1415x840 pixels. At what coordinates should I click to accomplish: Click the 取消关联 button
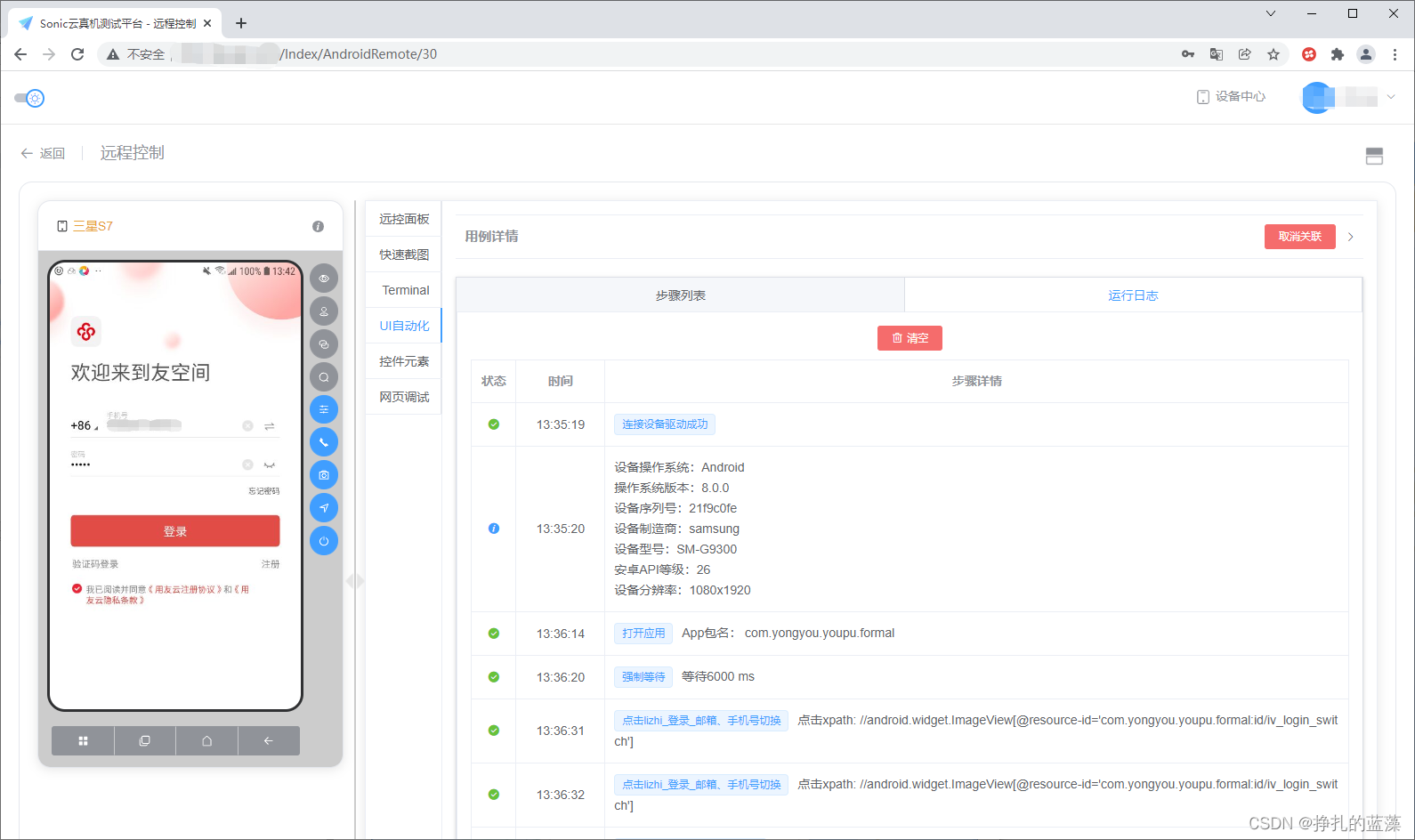1300,237
